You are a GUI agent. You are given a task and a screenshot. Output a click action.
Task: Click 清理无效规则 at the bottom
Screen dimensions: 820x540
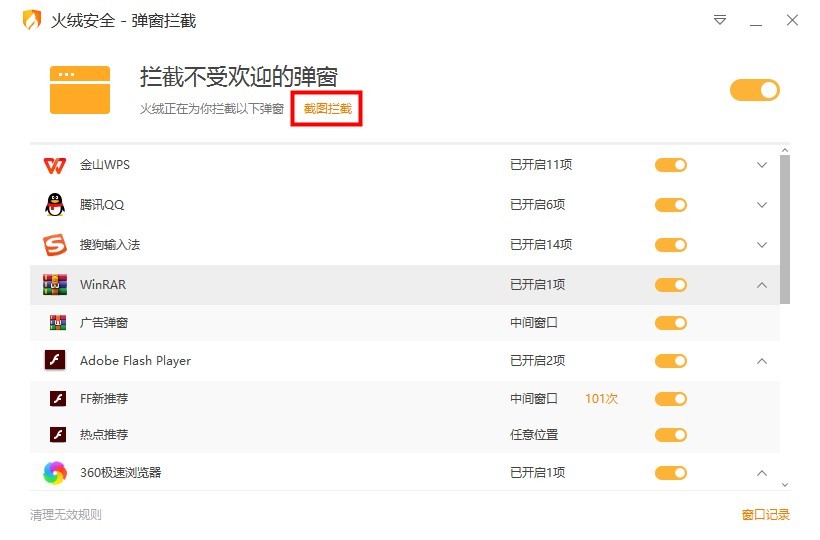point(65,515)
